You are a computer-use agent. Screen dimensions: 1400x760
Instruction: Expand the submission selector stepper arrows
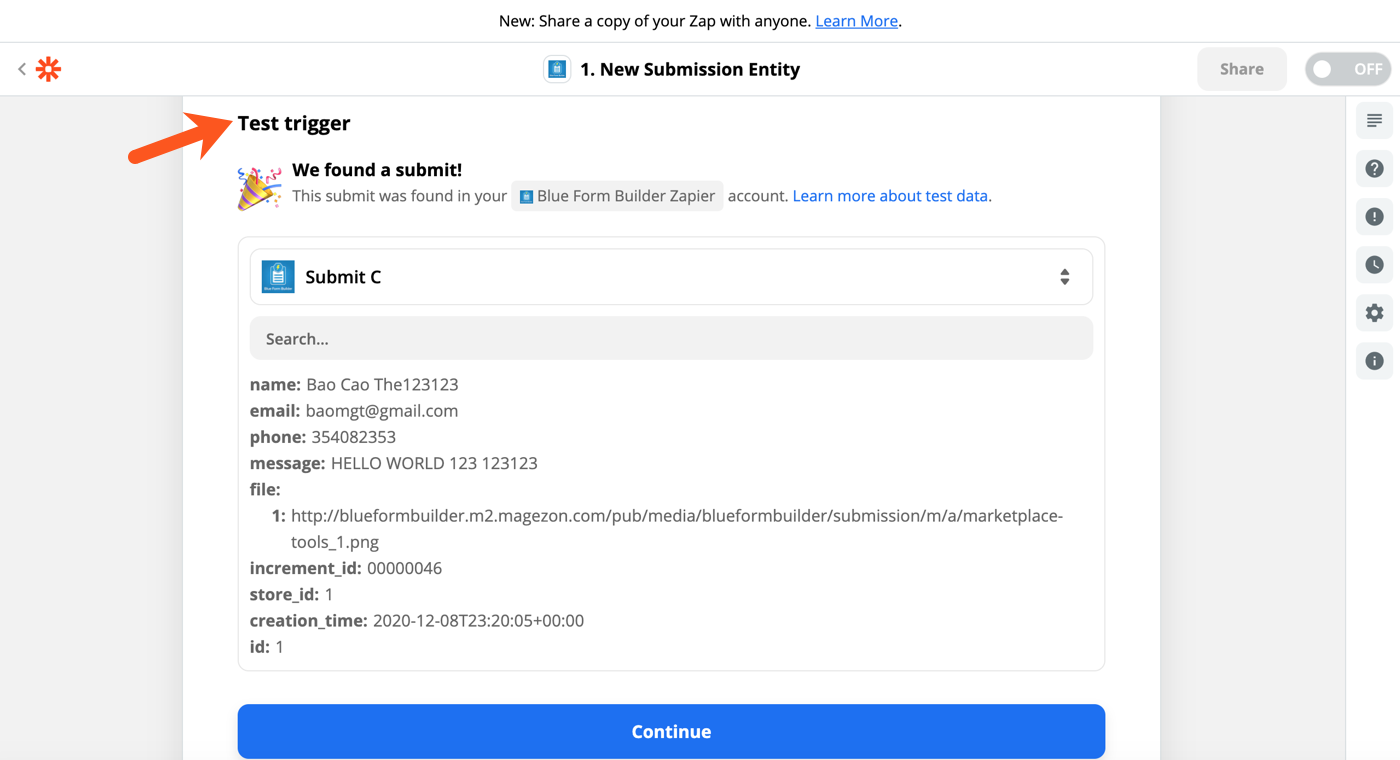pos(1064,276)
